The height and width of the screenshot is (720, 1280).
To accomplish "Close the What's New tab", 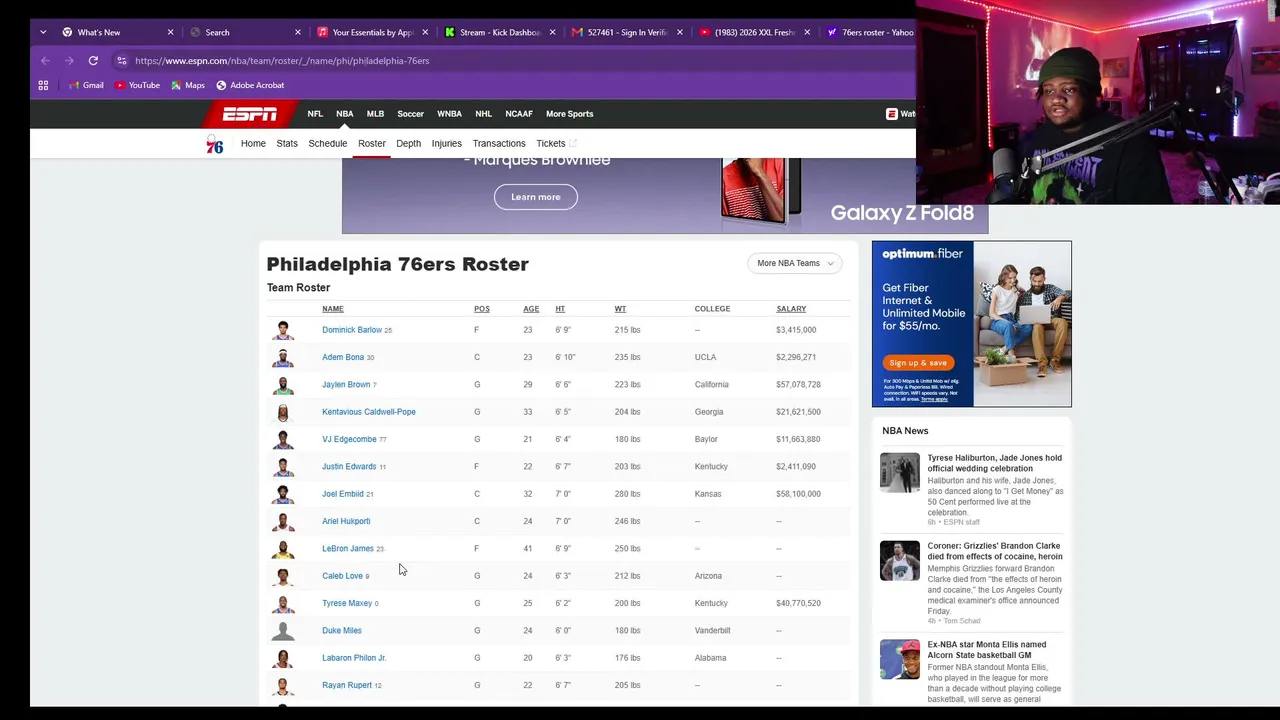I will tap(170, 32).
